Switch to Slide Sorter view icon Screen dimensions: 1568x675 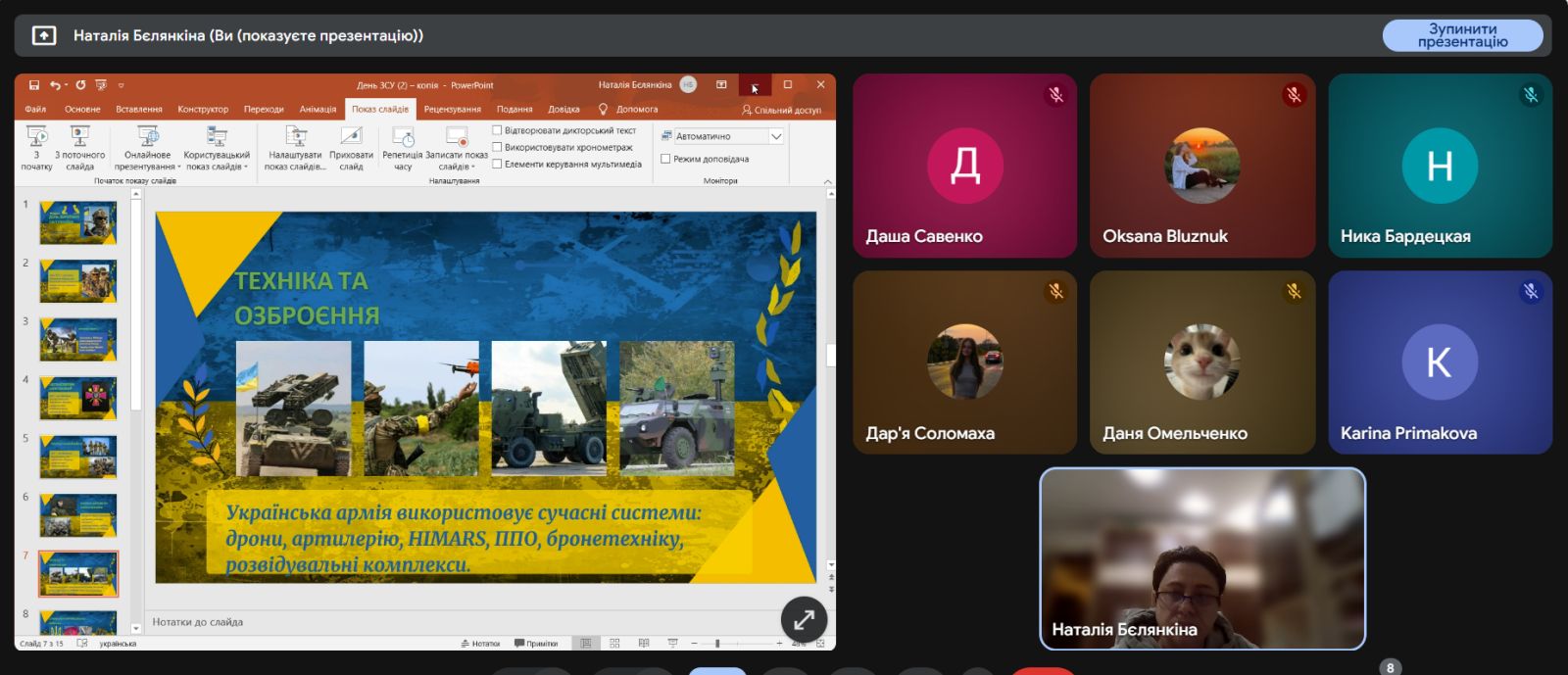tap(614, 644)
